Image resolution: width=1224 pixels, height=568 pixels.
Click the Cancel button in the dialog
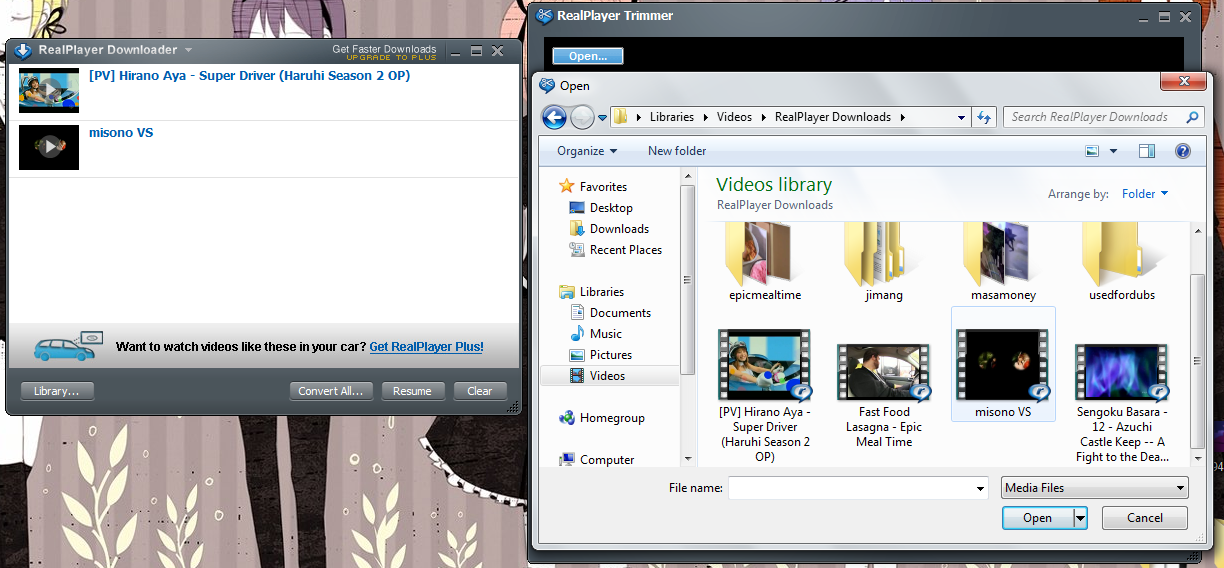pyautogui.click(x=1145, y=518)
